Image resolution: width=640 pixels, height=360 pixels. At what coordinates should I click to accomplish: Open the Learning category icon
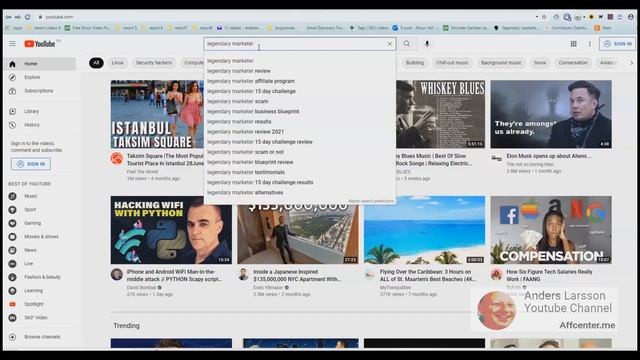tap(13, 291)
